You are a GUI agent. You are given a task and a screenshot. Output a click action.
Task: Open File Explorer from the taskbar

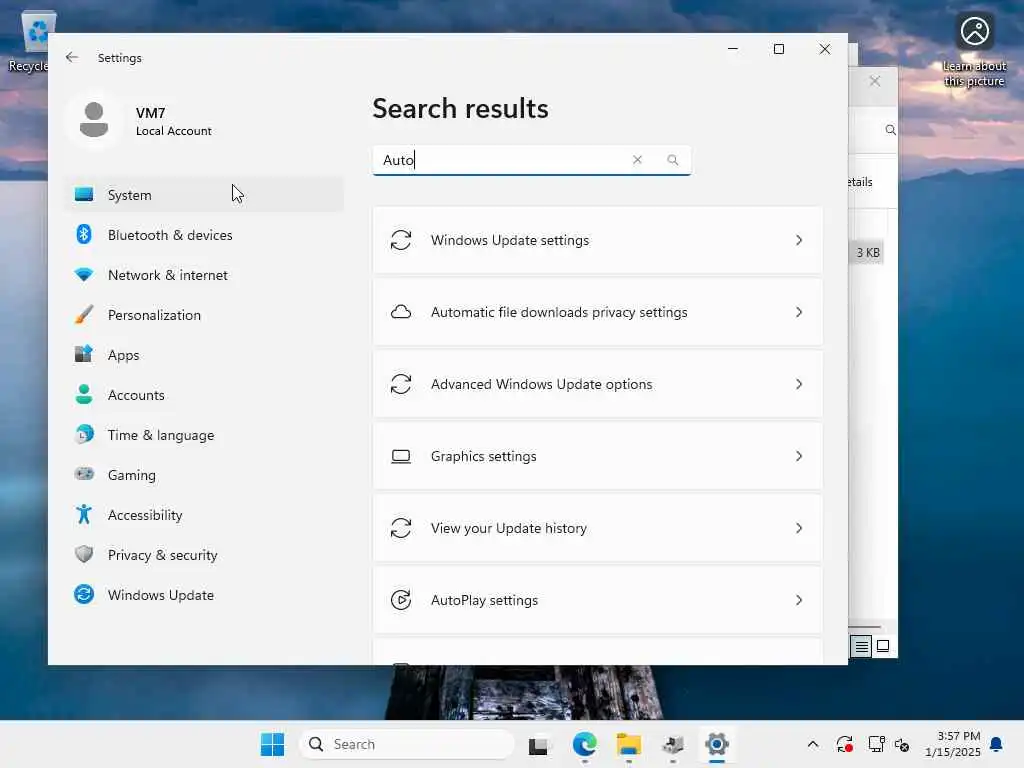click(x=629, y=744)
